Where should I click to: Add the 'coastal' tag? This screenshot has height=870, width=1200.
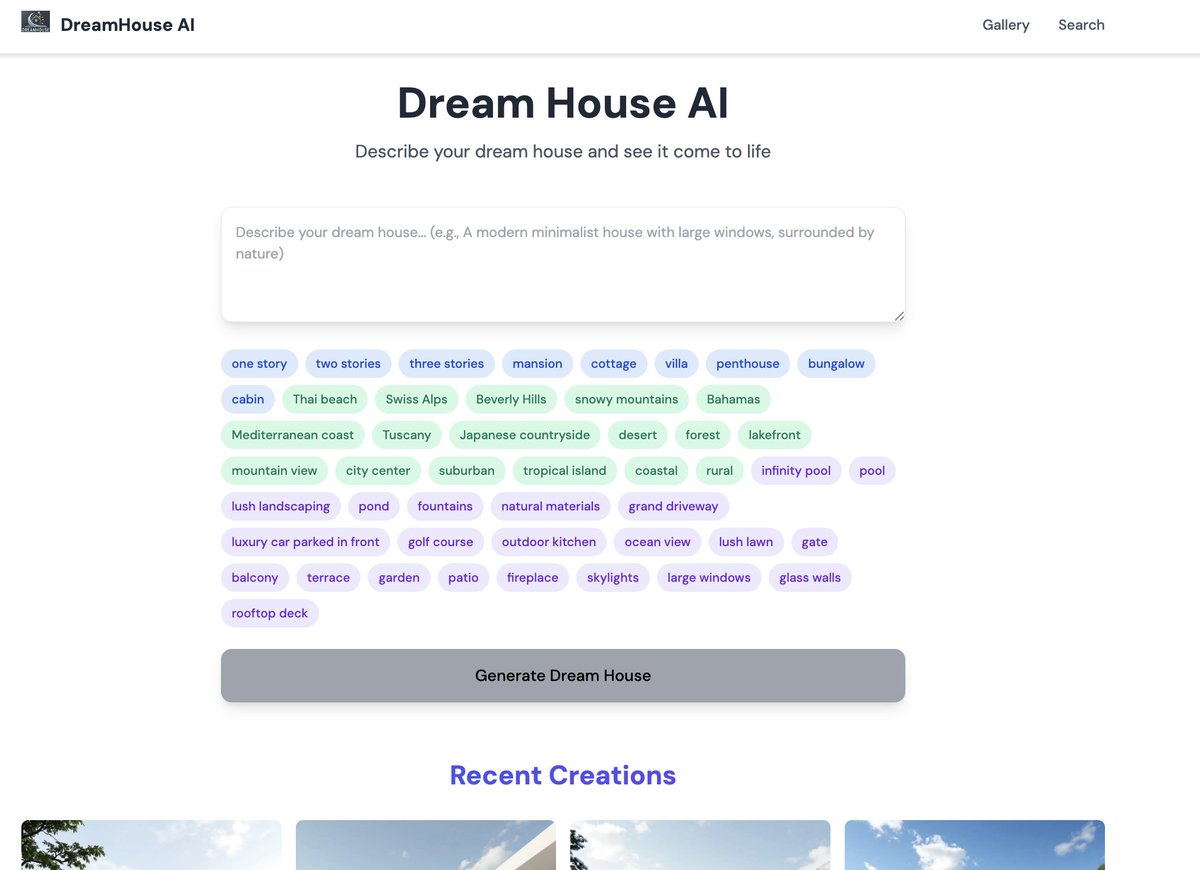click(x=657, y=471)
